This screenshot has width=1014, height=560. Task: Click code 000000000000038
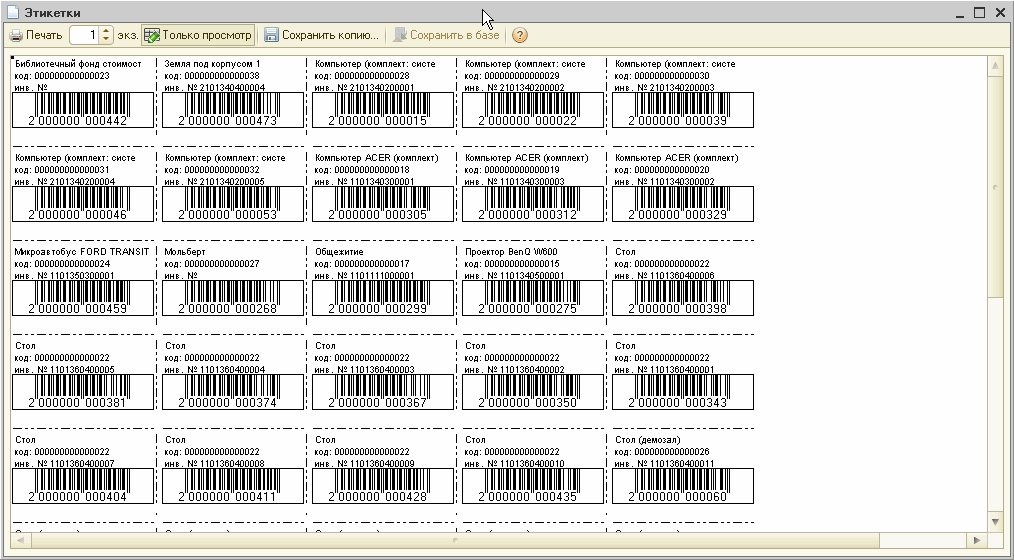[x=222, y=76]
